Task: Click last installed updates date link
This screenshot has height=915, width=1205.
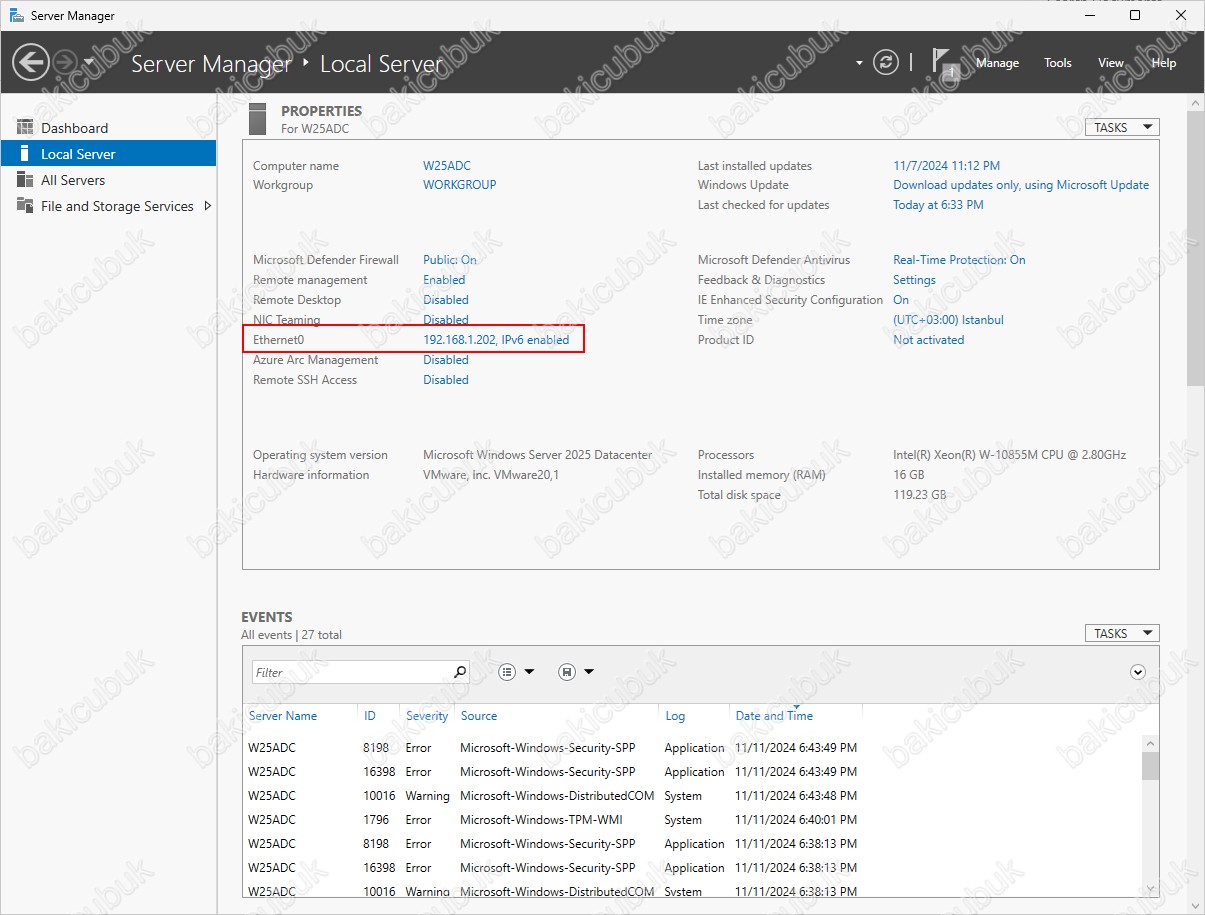Action: [x=946, y=166]
